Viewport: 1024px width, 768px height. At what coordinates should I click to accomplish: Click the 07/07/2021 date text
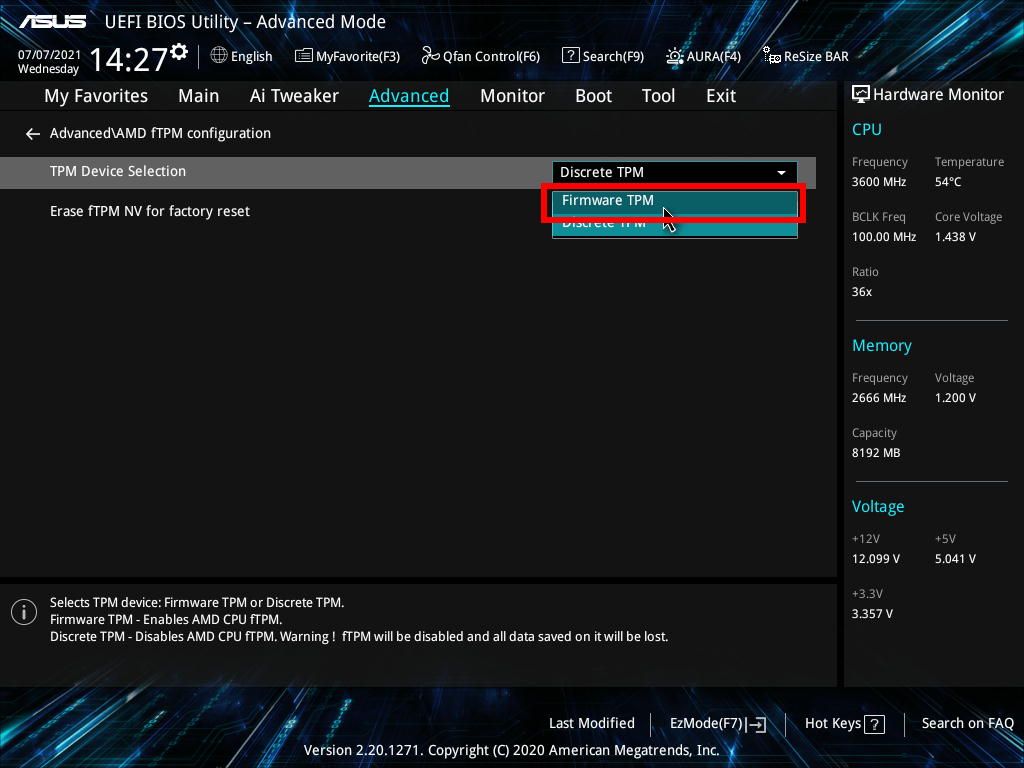(49, 55)
